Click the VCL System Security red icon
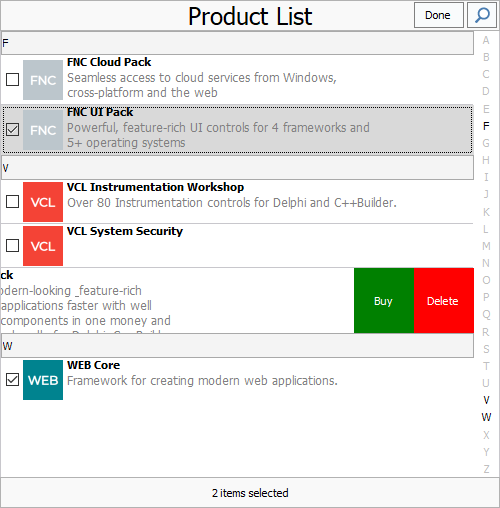500x508 pixels. pyautogui.click(x=43, y=246)
